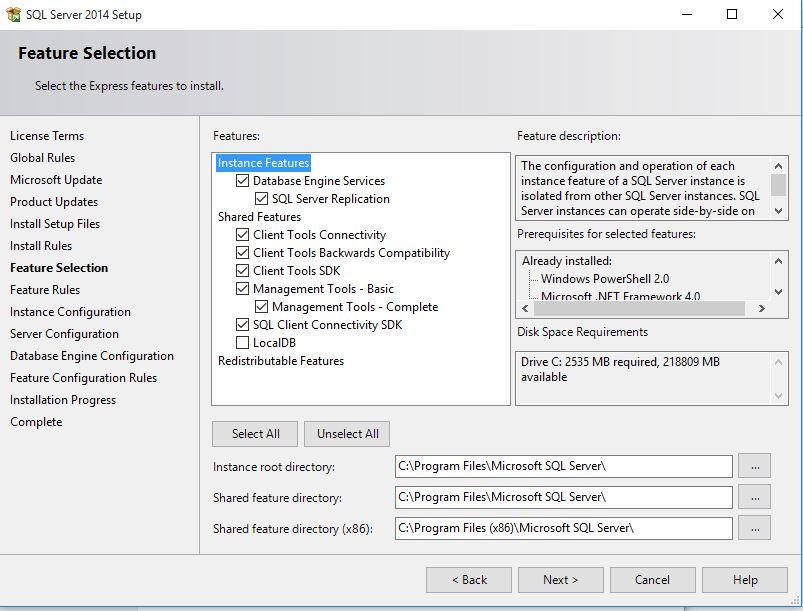Screen dimensions: 803x611
Task: Uncheck SQL Server Replication
Action: point(261,199)
